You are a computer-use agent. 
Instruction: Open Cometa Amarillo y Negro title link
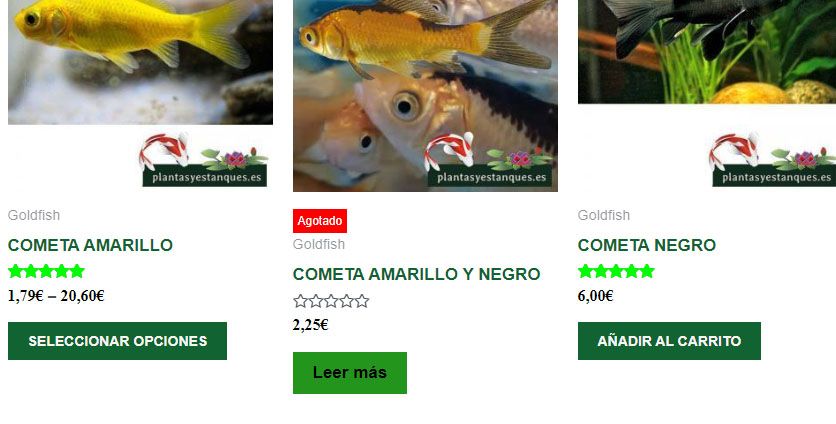[x=416, y=274]
